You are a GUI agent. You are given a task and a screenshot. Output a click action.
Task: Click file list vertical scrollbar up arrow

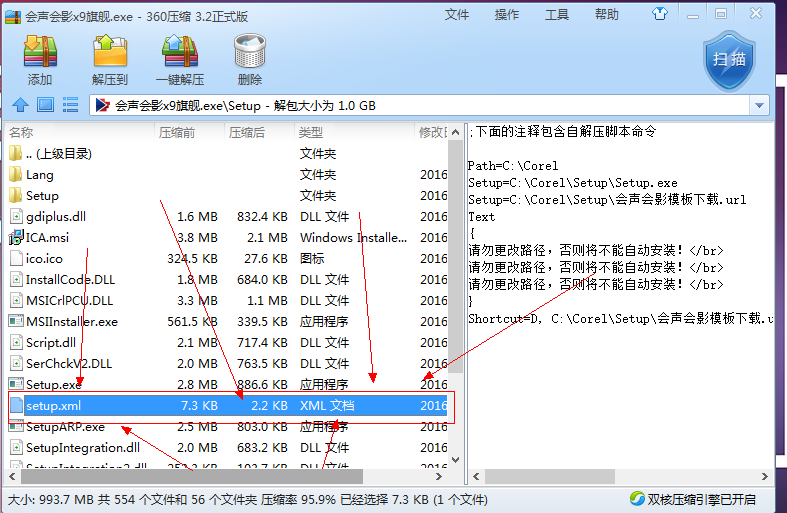coord(455,132)
